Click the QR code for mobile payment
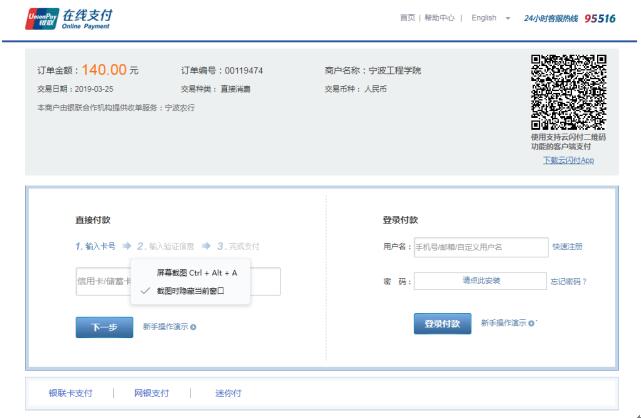The height and width of the screenshot is (418, 641). coord(568,92)
